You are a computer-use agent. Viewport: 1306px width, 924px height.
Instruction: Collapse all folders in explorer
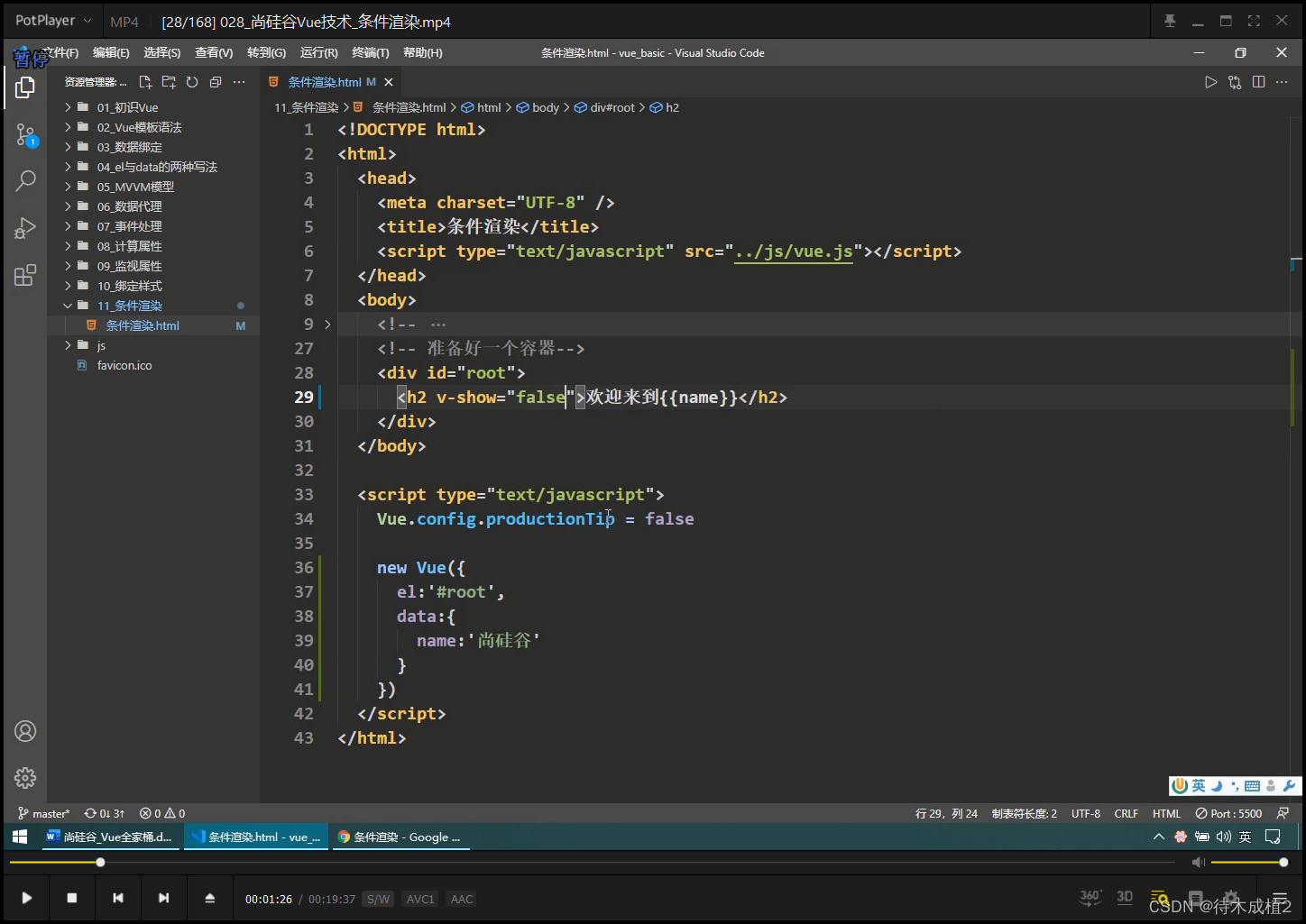(x=216, y=82)
